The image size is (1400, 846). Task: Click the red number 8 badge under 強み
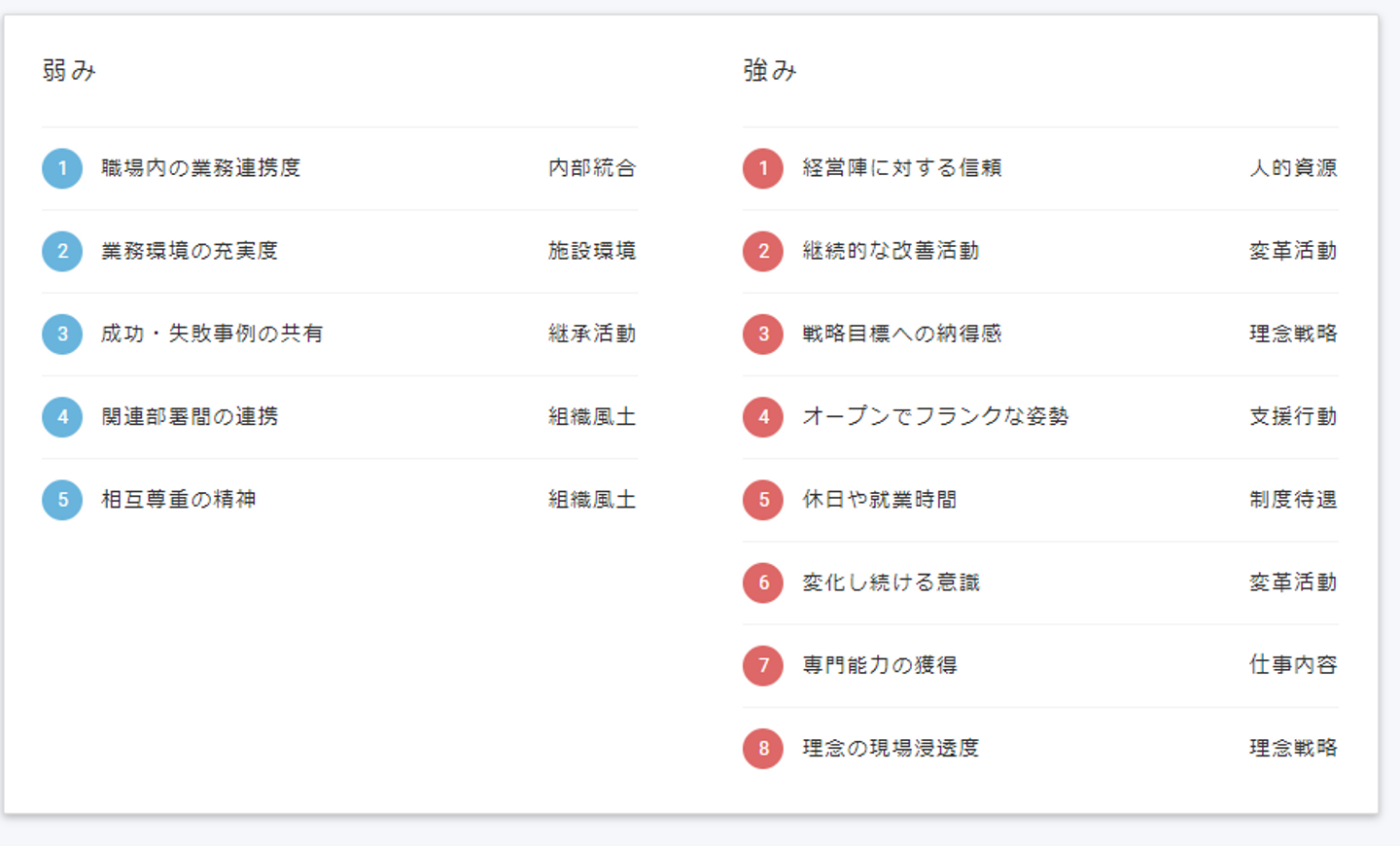tap(763, 749)
